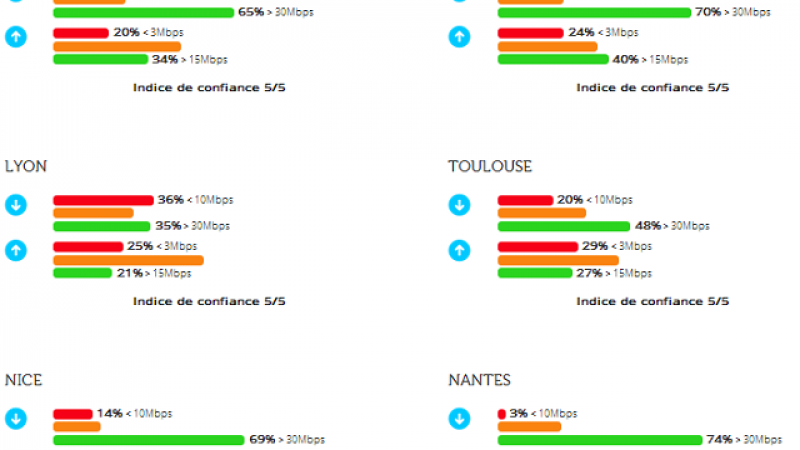Click Toulouse's green 48% download bar
The image size is (800, 450).
564,226
